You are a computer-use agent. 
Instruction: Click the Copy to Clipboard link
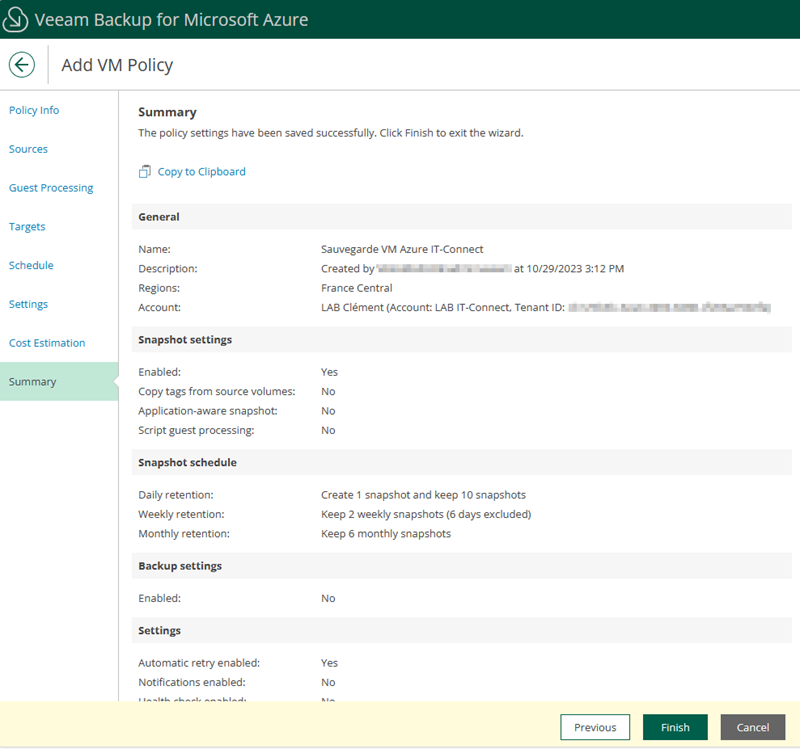tap(201, 172)
